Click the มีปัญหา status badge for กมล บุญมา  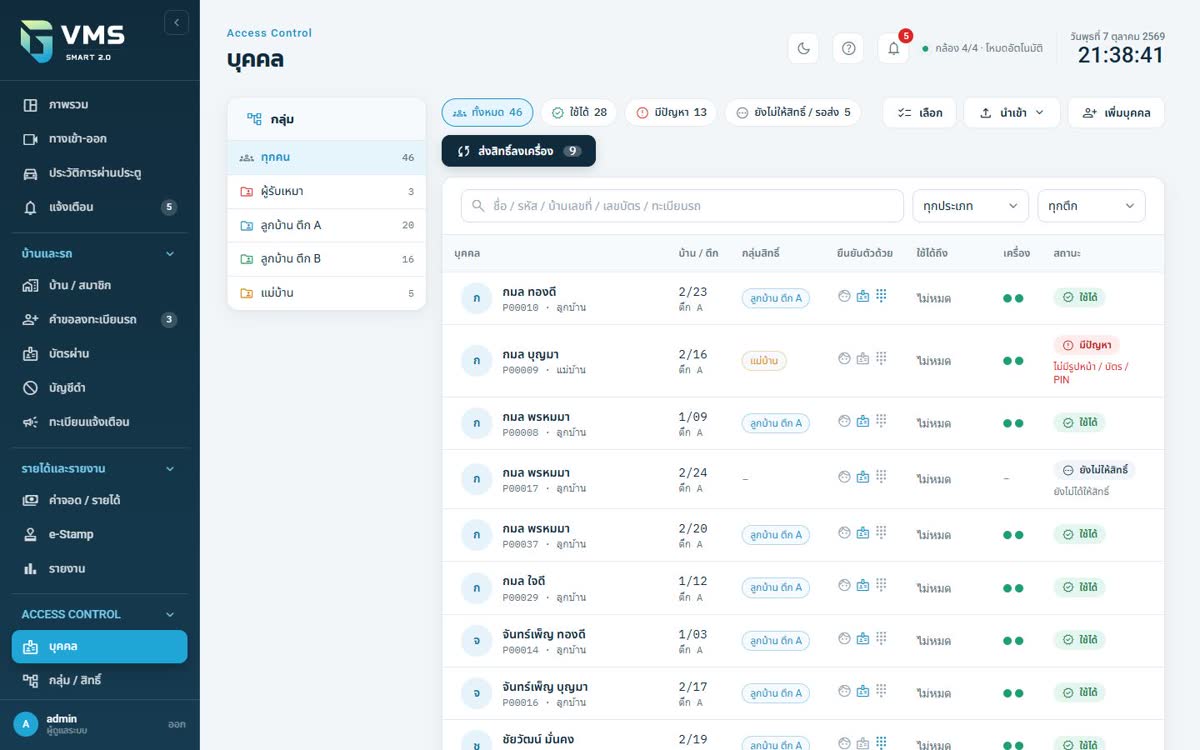[x=1086, y=345]
